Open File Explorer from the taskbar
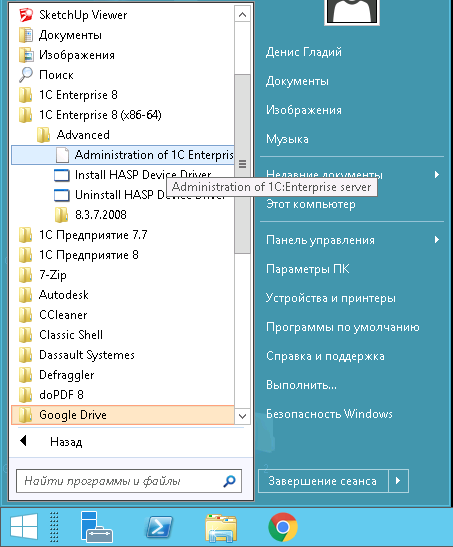 pyautogui.click(x=221, y=528)
